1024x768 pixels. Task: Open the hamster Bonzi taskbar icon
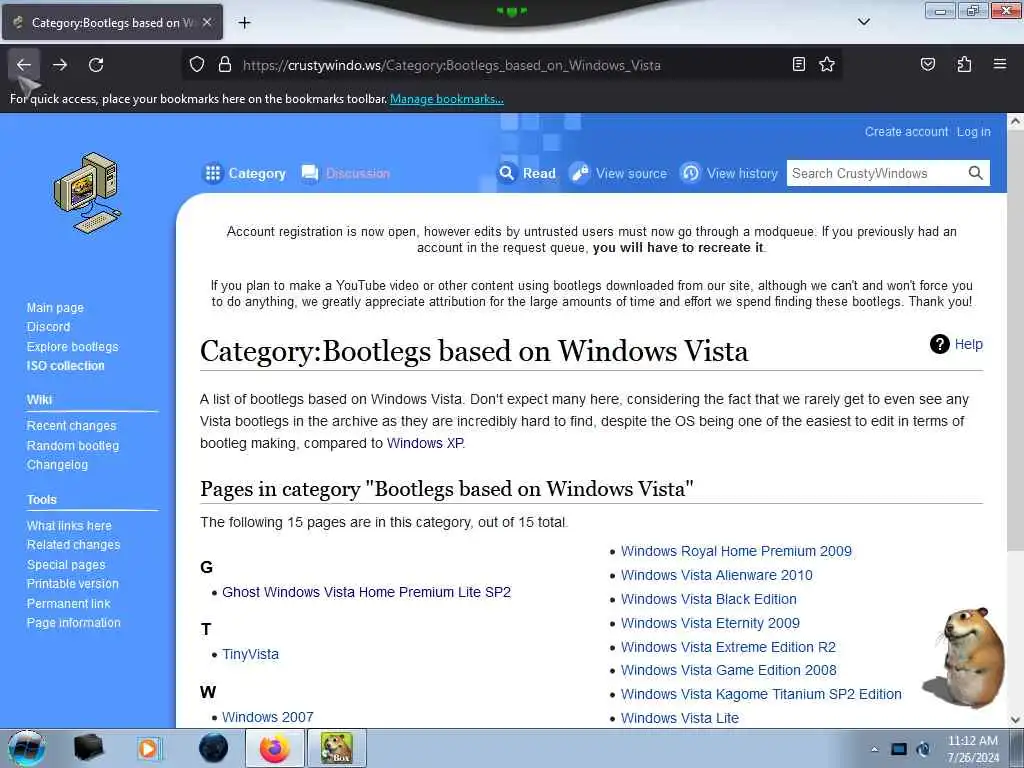click(x=337, y=748)
